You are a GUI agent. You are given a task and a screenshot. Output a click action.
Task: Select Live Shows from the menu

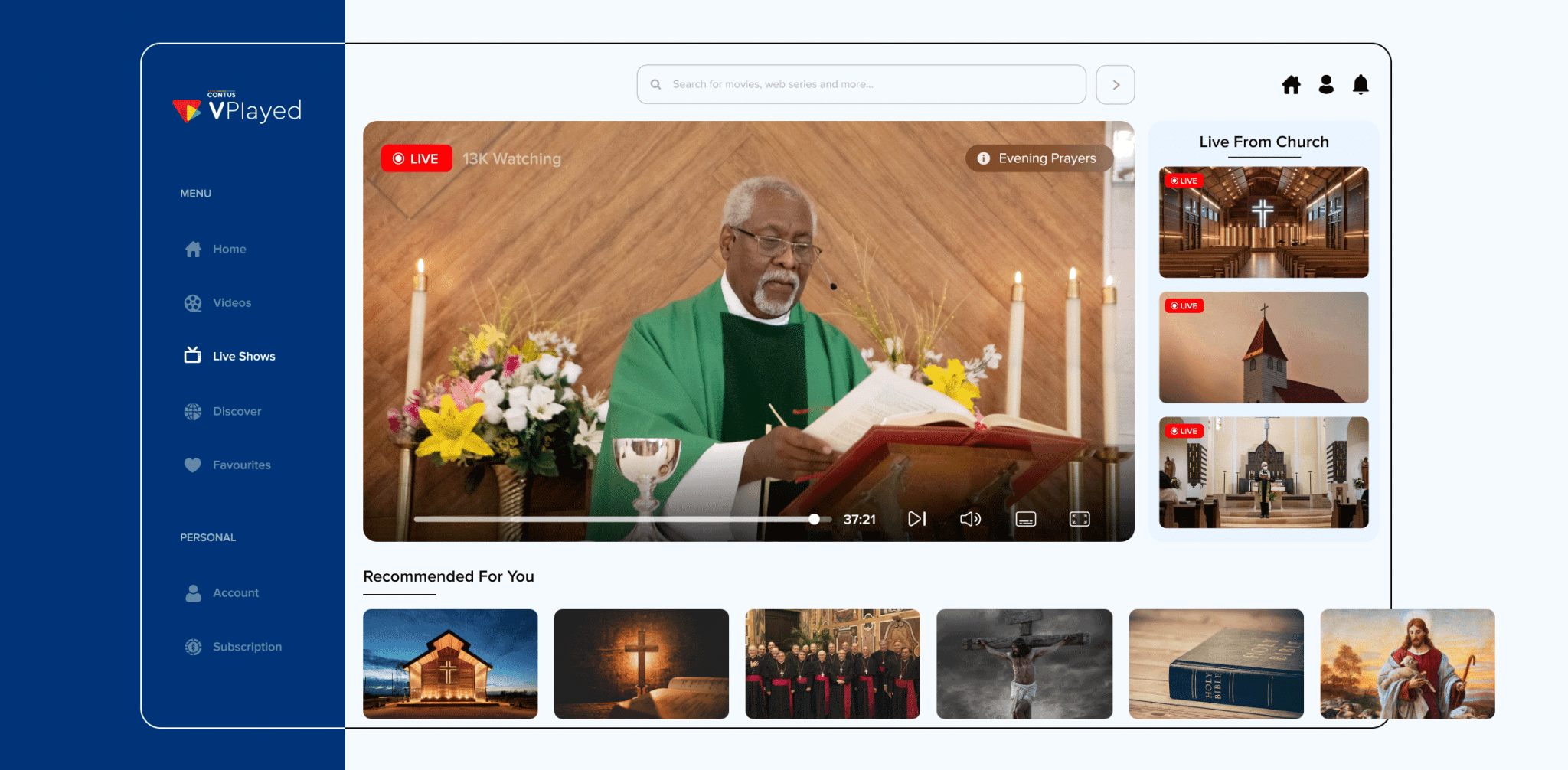click(x=243, y=355)
